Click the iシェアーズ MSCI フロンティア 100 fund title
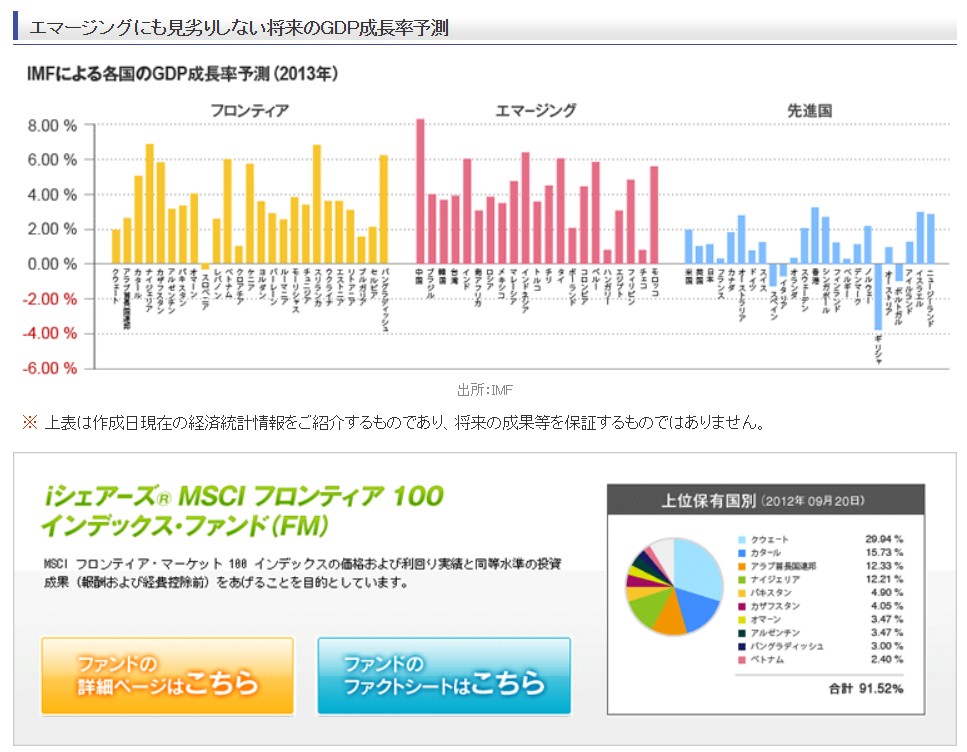Image resolution: width=967 pixels, height=752 pixels. tap(243, 511)
